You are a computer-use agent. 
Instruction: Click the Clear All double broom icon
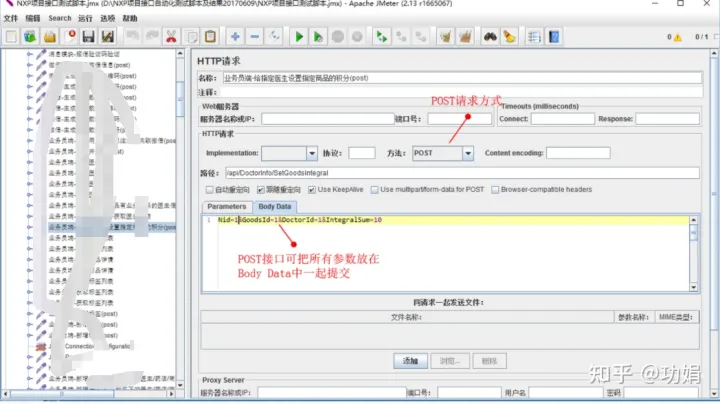(x=465, y=37)
